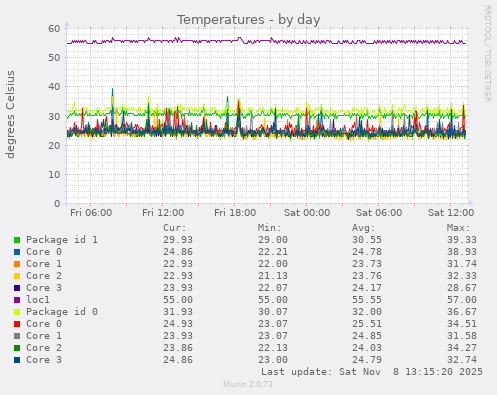
Task: Click the purple Core 3 max value 28.67
Action: point(462,288)
